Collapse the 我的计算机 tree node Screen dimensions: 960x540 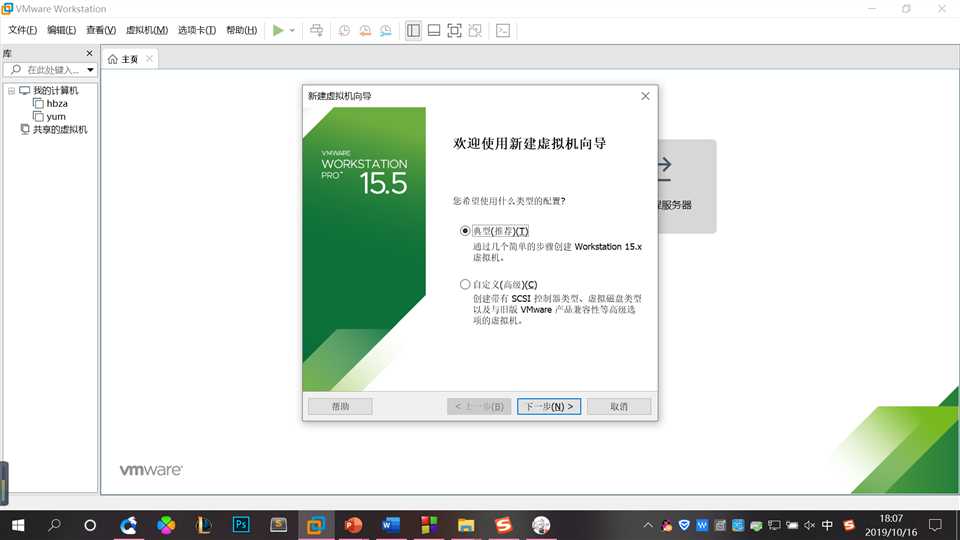click(x=11, y=91)
